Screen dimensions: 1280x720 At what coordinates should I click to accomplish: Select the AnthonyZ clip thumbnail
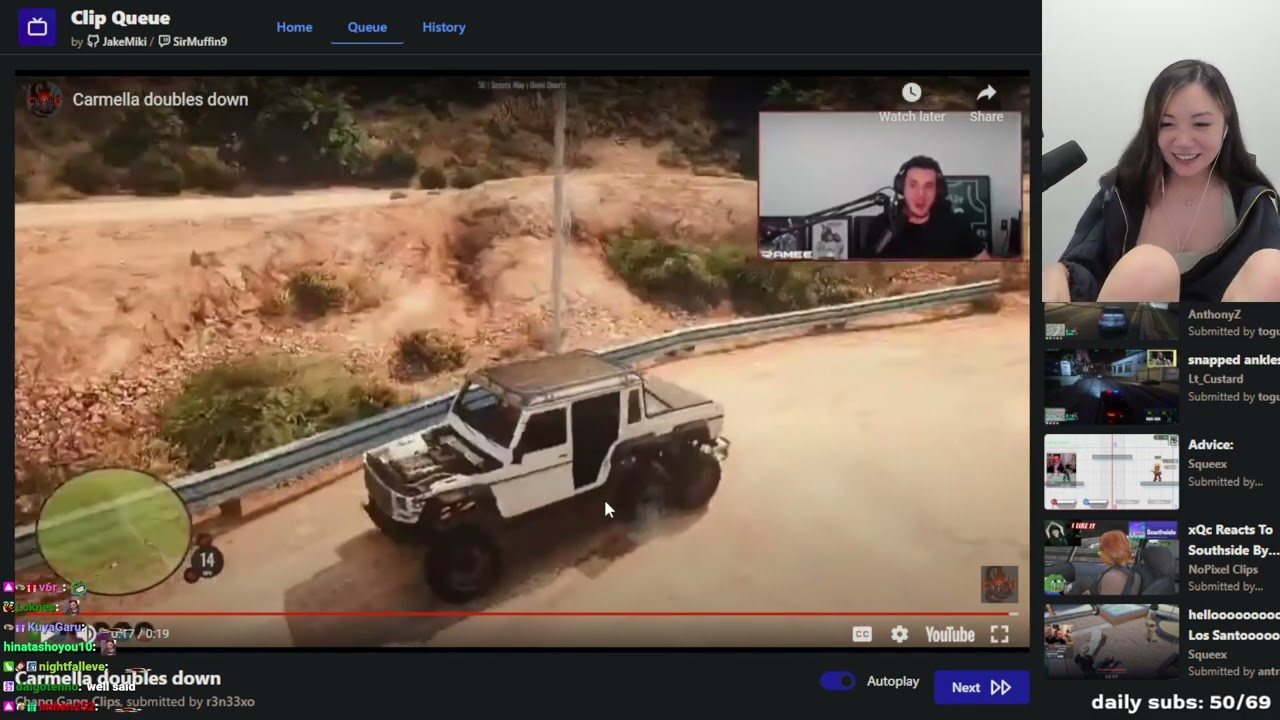(1111, 322)
